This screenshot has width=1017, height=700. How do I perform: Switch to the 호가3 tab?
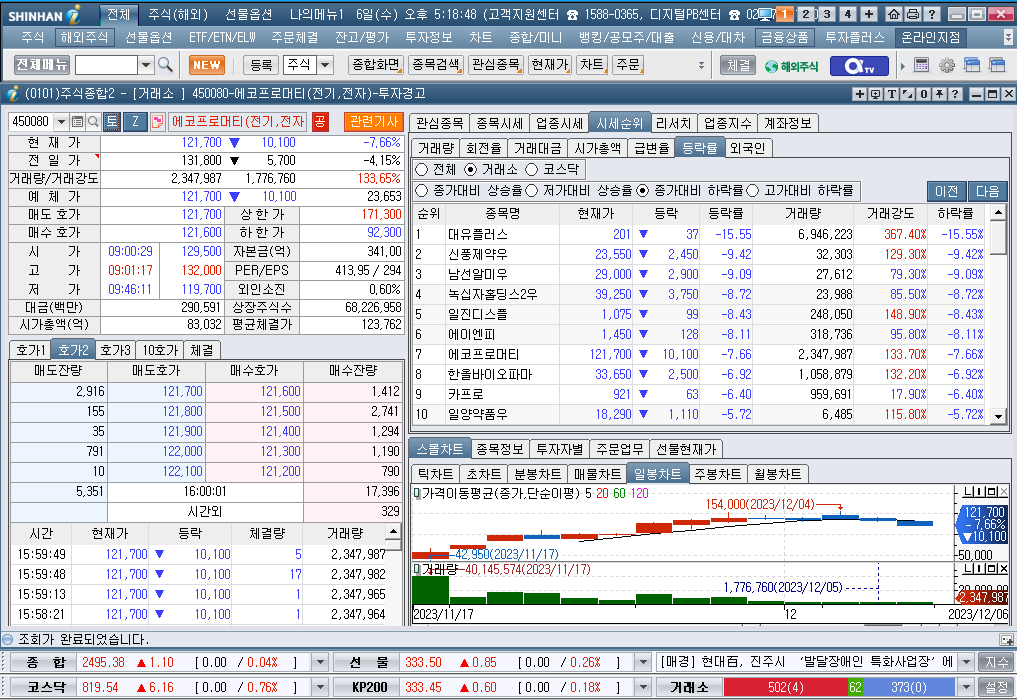(x=115, y=350)
